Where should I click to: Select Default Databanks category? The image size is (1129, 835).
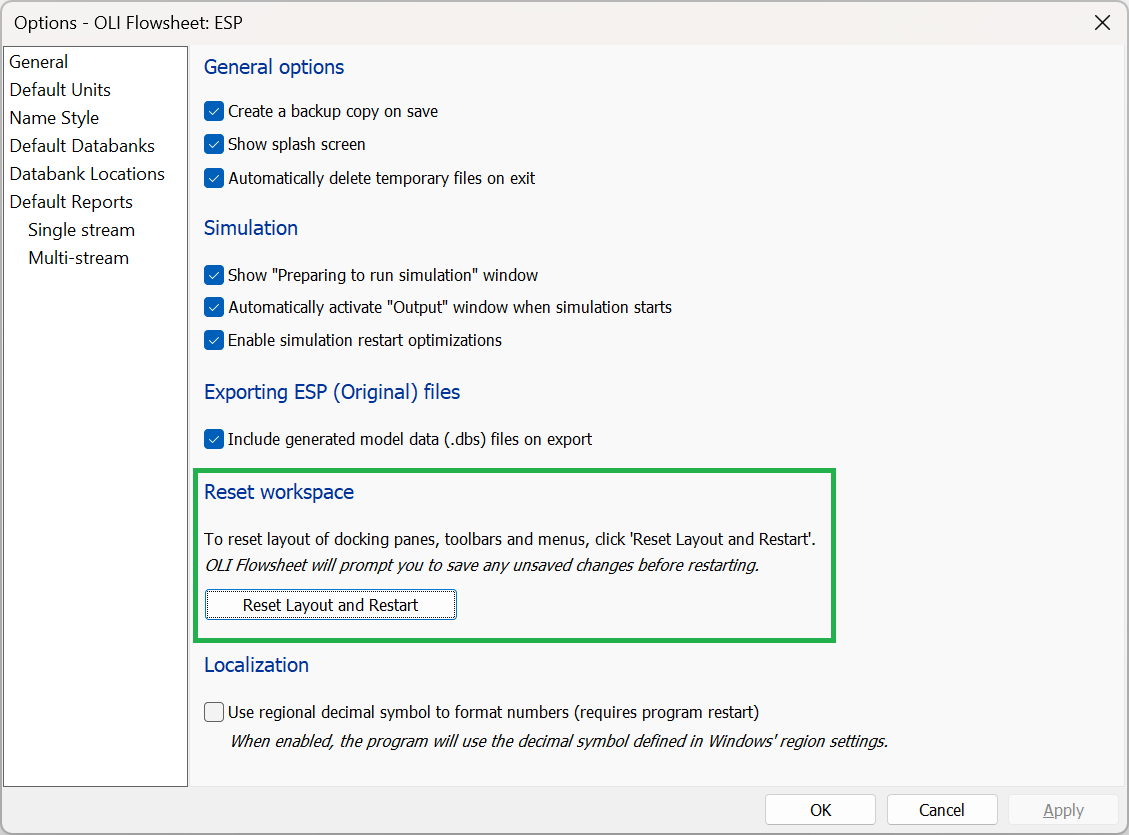click(82, 146)
